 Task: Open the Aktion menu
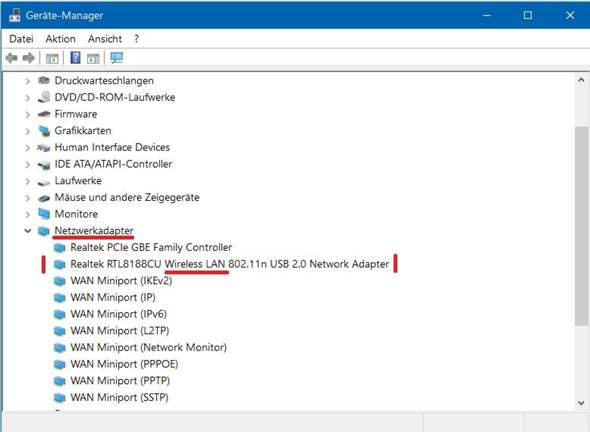[x=61, y=39]
